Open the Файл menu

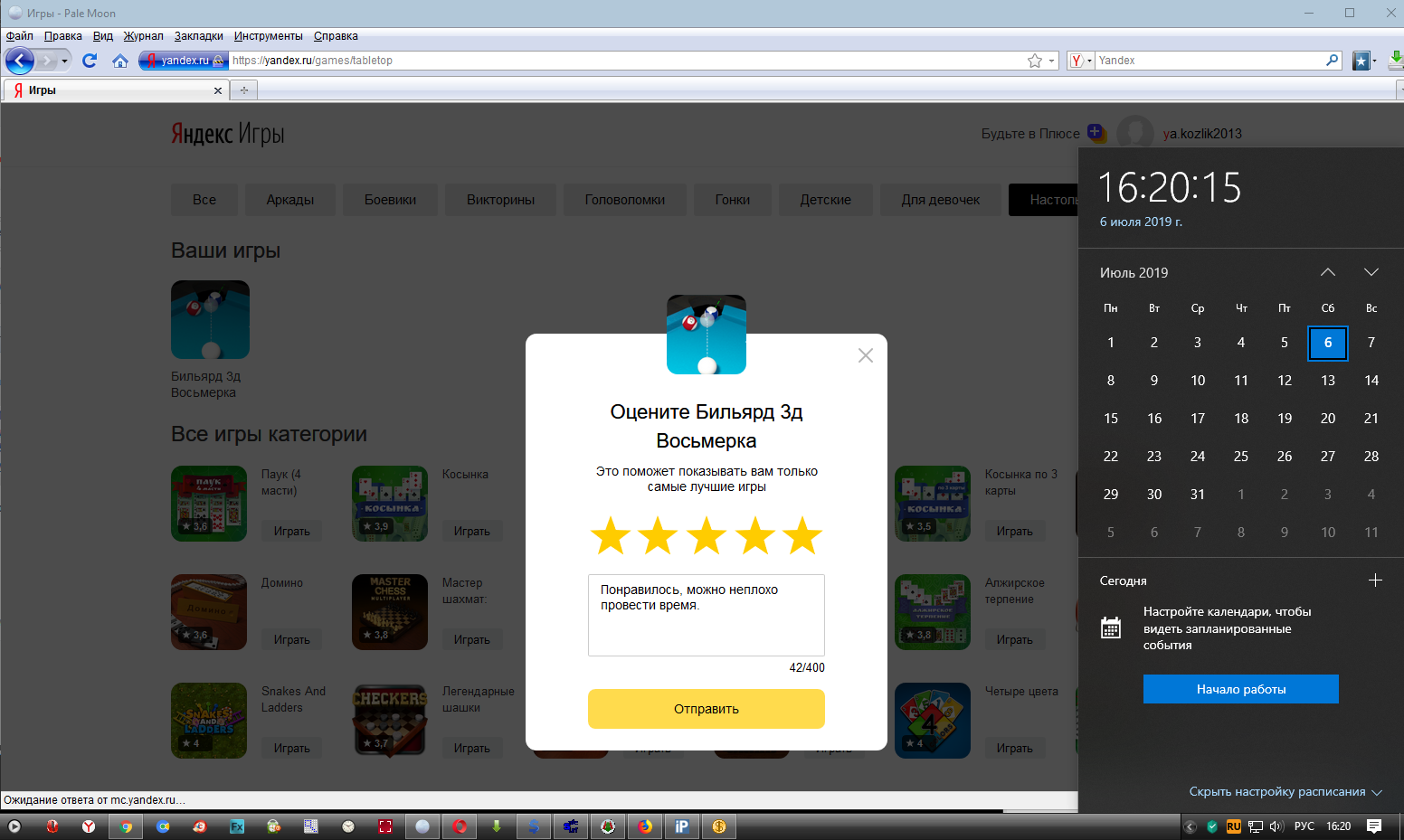[20, 36]
